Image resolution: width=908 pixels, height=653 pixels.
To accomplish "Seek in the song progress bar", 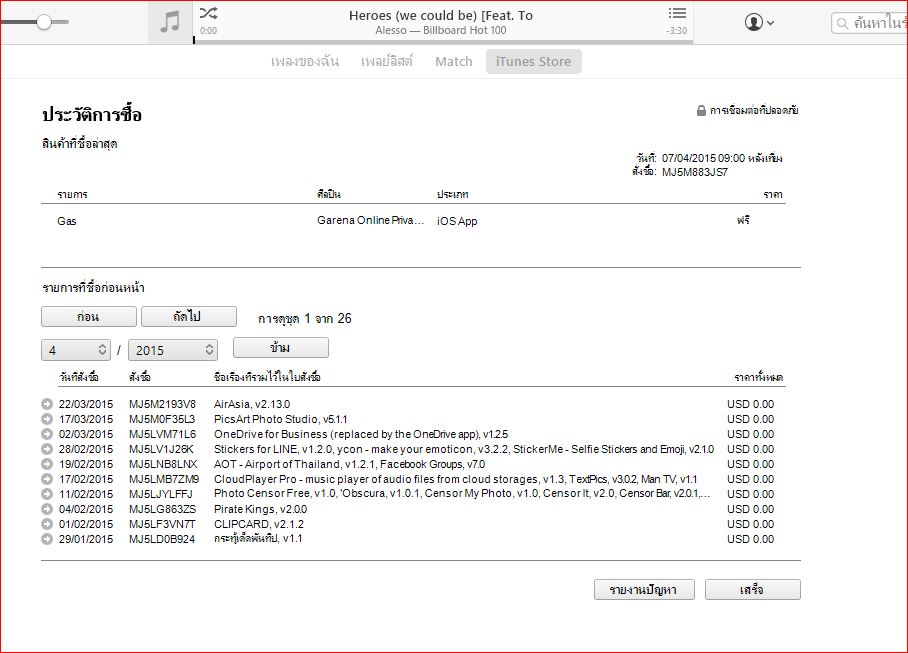I will [x=443, y=42].
